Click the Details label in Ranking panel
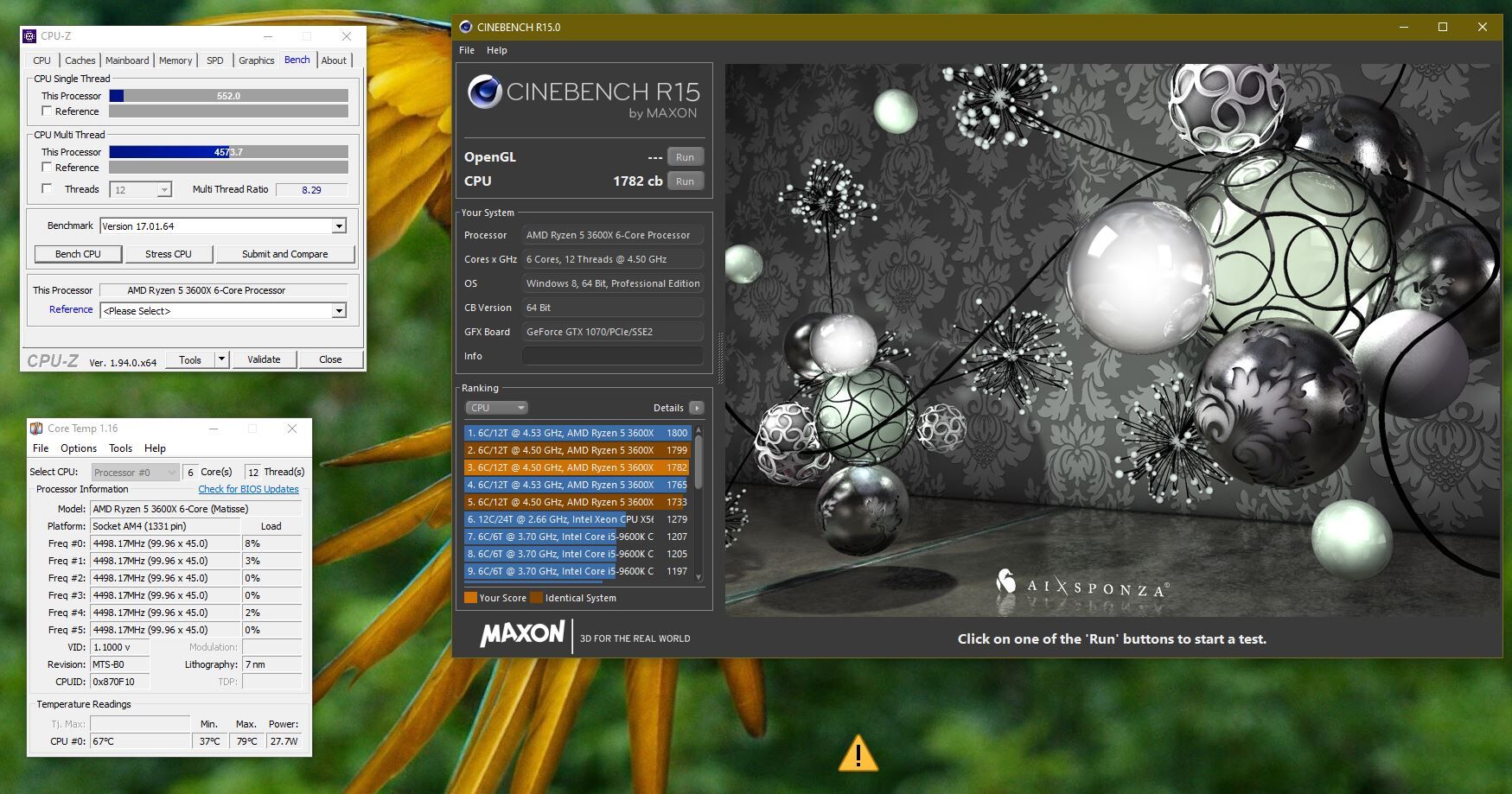This screenshot has height=794, width=1512. pos(668,408)
